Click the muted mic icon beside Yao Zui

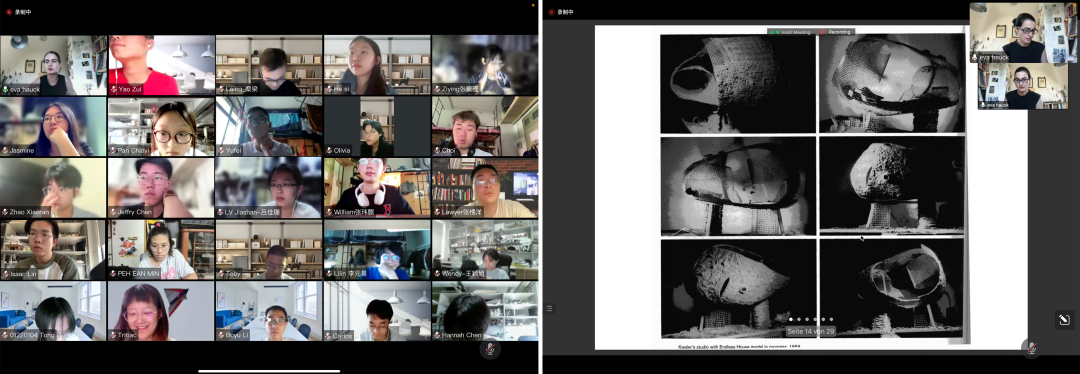(114, 90)
